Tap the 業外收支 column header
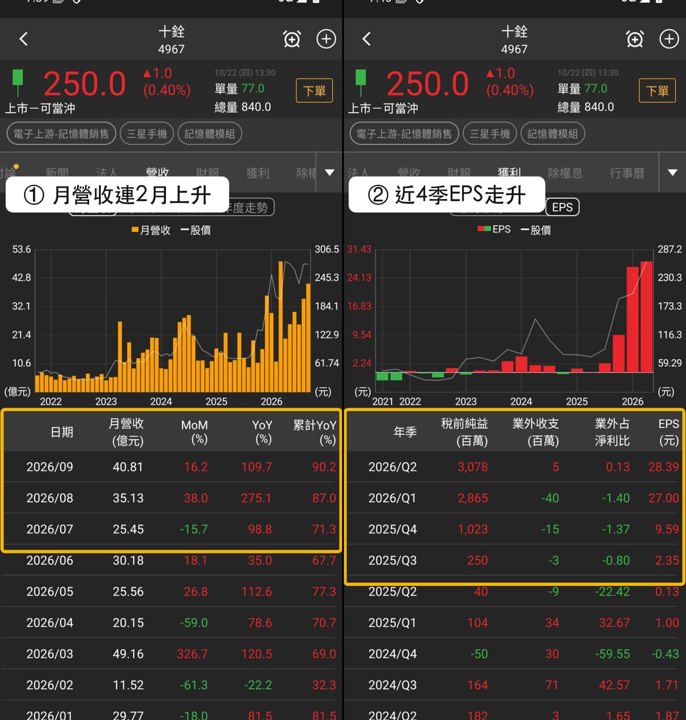The height and width of the screenshot is (720, 686). tap(535, 432)
